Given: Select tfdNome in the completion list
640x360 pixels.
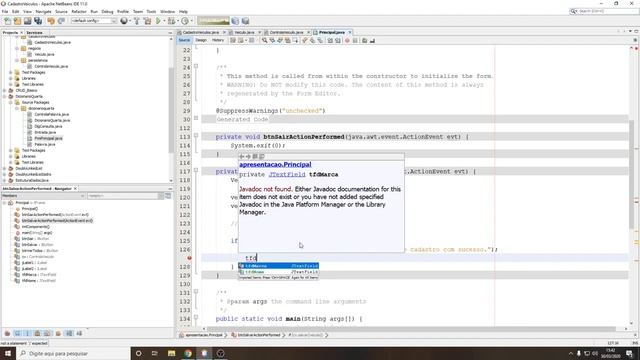Looking at the screenshot, I should point(278,271).
